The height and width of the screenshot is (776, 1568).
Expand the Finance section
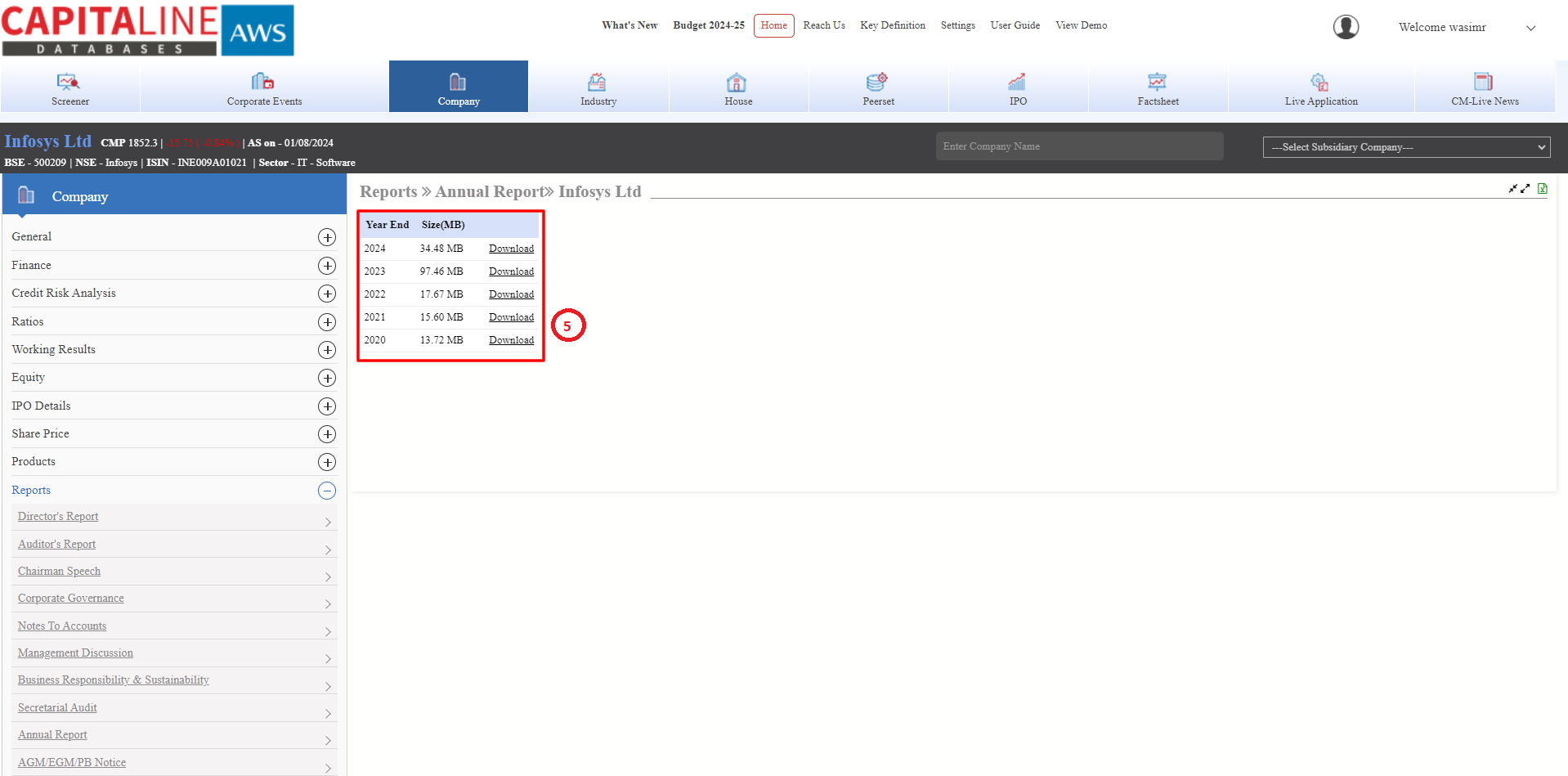pos(327,266)
